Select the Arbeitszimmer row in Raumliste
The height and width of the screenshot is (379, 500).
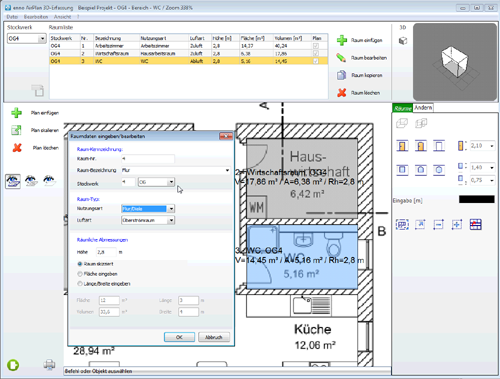click(188, 46)
